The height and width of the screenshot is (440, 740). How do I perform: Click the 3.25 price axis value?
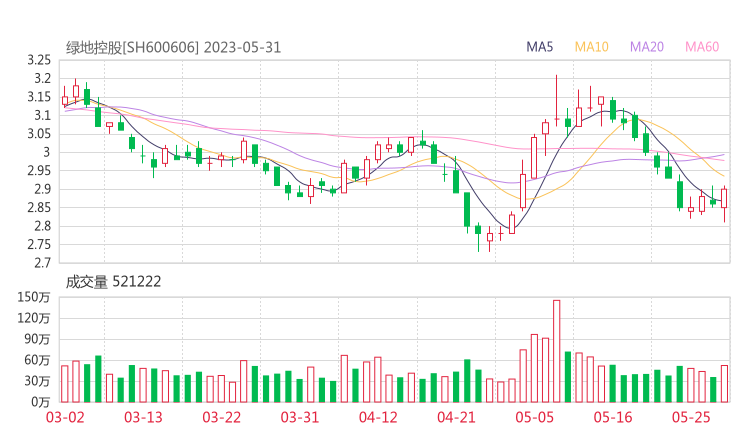[x=39, y=60]
